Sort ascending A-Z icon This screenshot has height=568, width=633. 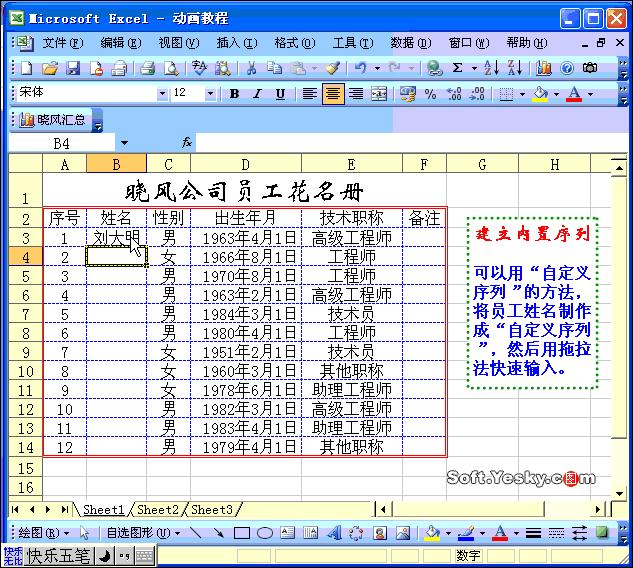click(491, 68)
